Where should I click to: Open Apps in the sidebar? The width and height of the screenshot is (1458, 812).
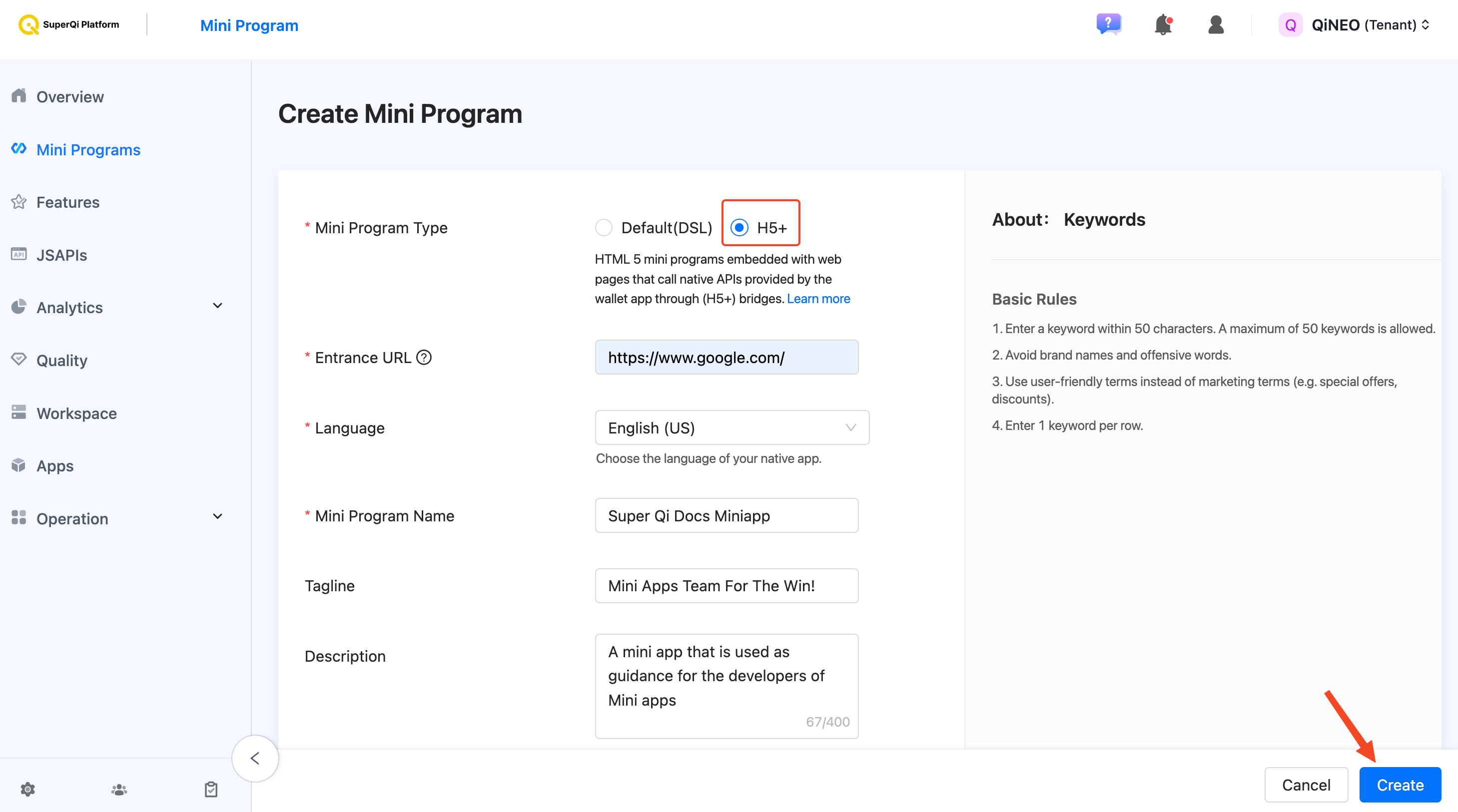pyautogui.click(x=55, y=466)
